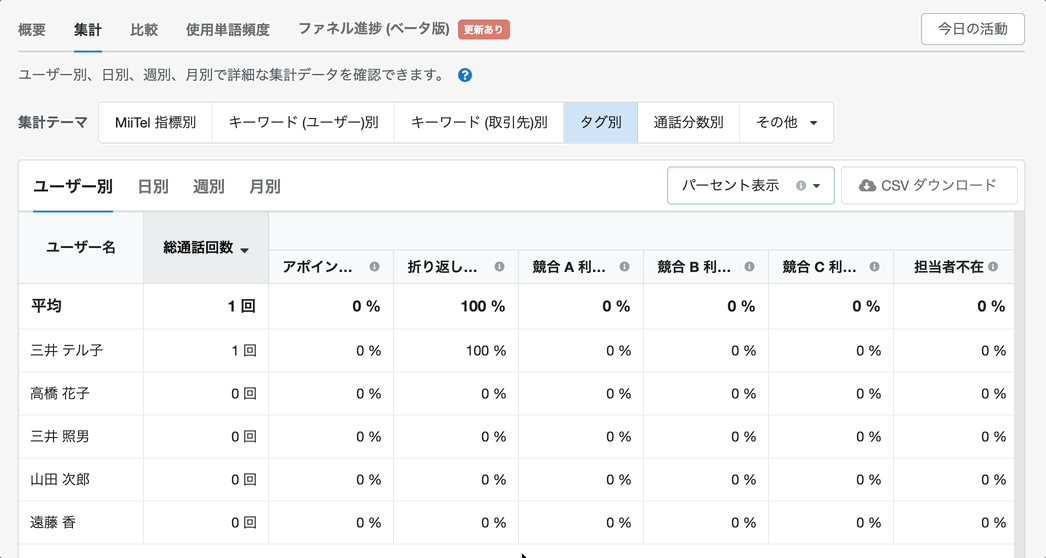The width and height of the screenshot is (1046, 558).
Task: Select キーワード (ユーザー)別 theme
Action: 304,122
